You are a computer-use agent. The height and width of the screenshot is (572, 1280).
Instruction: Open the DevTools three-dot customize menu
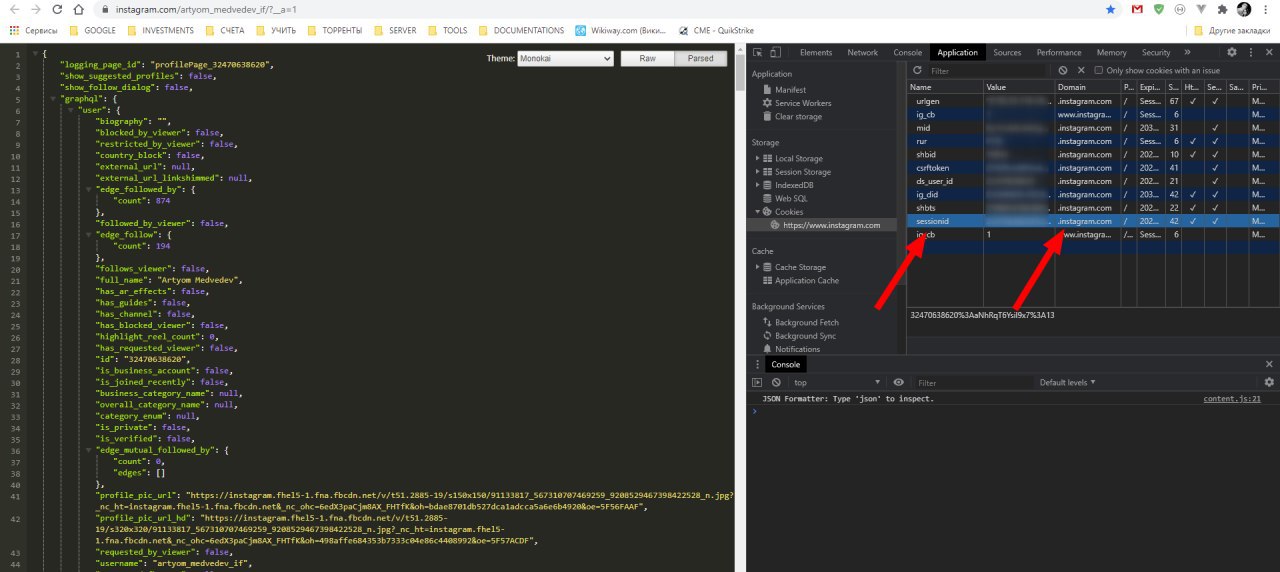(x=1250, y=52)
